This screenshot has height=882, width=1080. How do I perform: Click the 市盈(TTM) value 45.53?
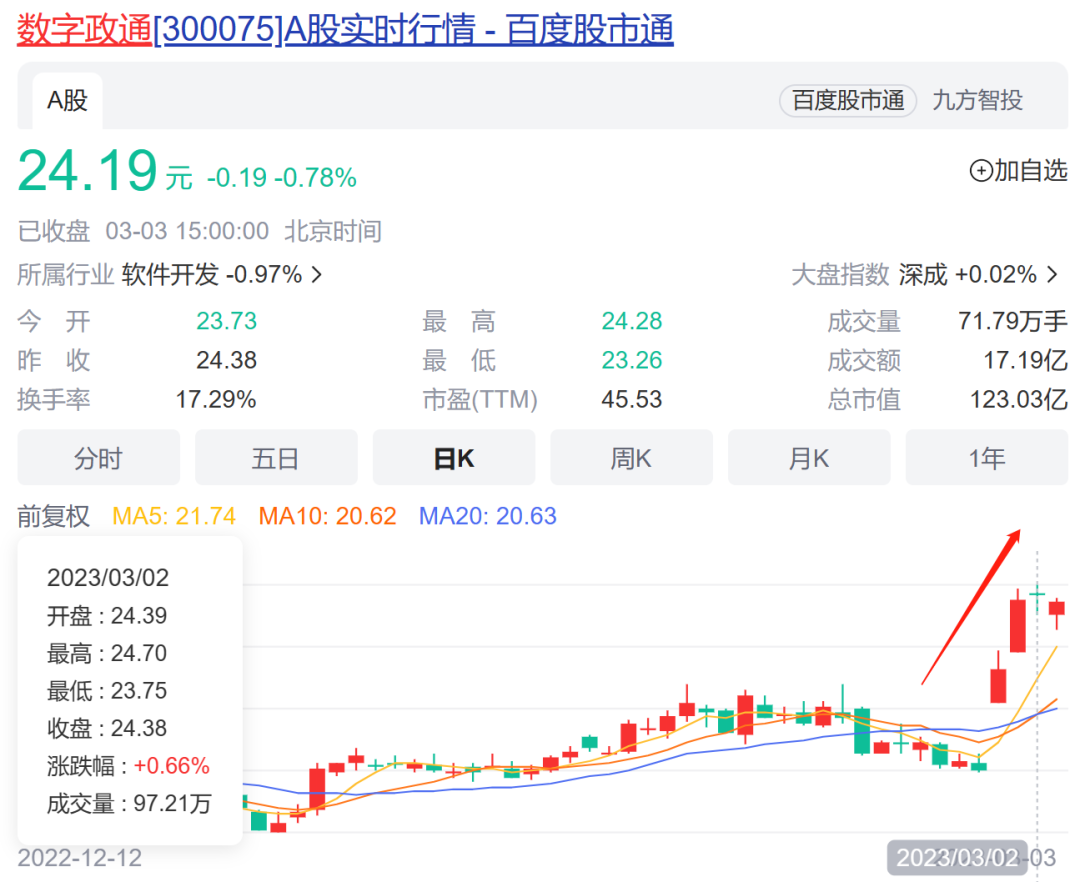tap(632, 399)
